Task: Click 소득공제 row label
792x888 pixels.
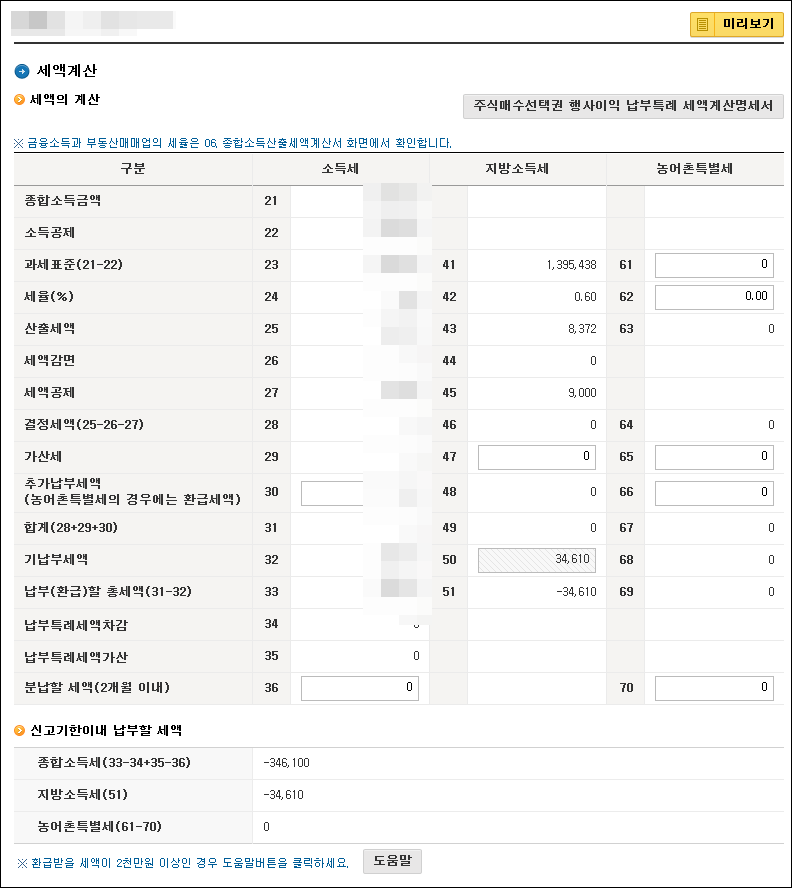Action: coord(49,233)
